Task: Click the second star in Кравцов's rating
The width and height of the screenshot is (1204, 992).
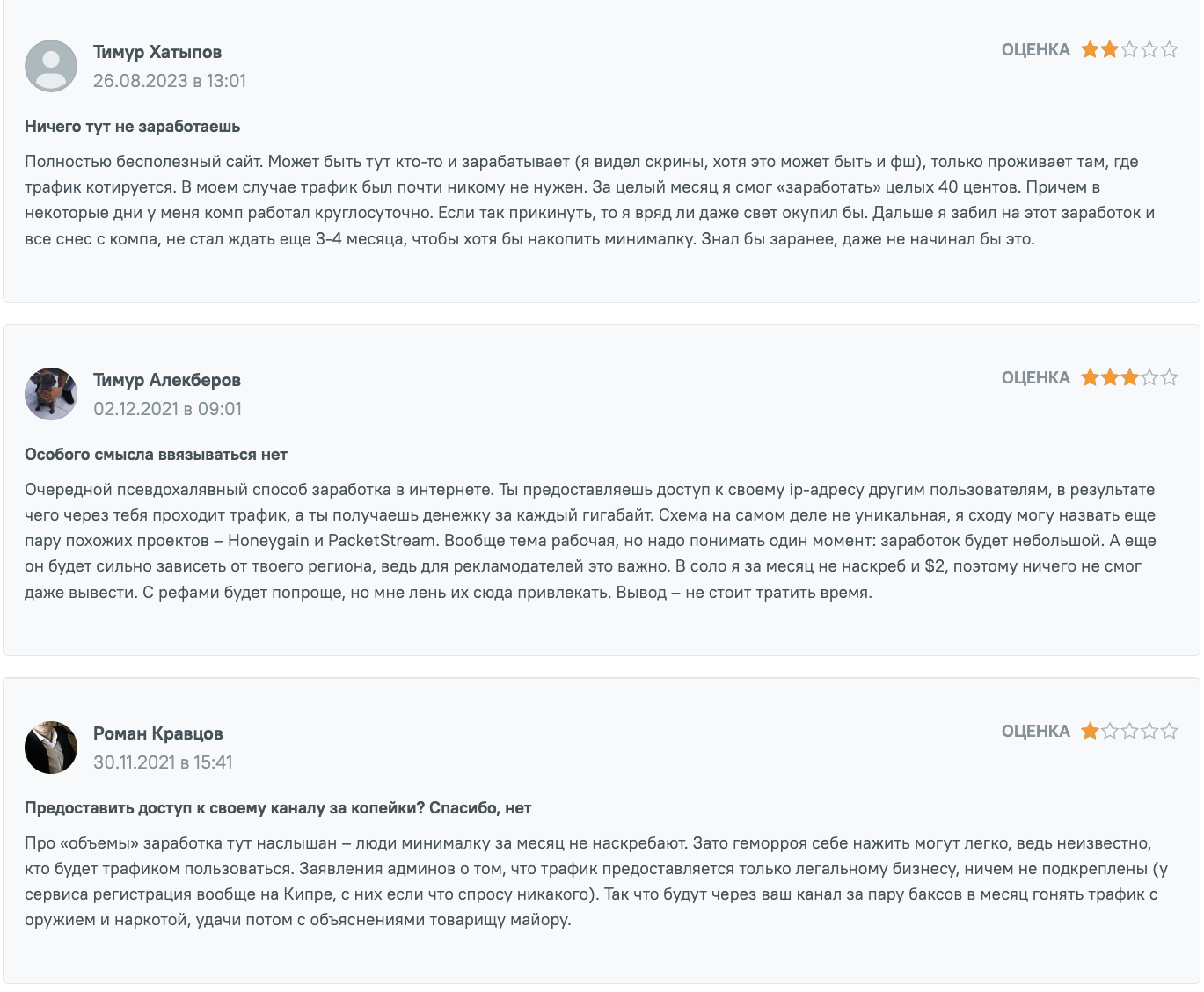Action: pos(1110,732)
